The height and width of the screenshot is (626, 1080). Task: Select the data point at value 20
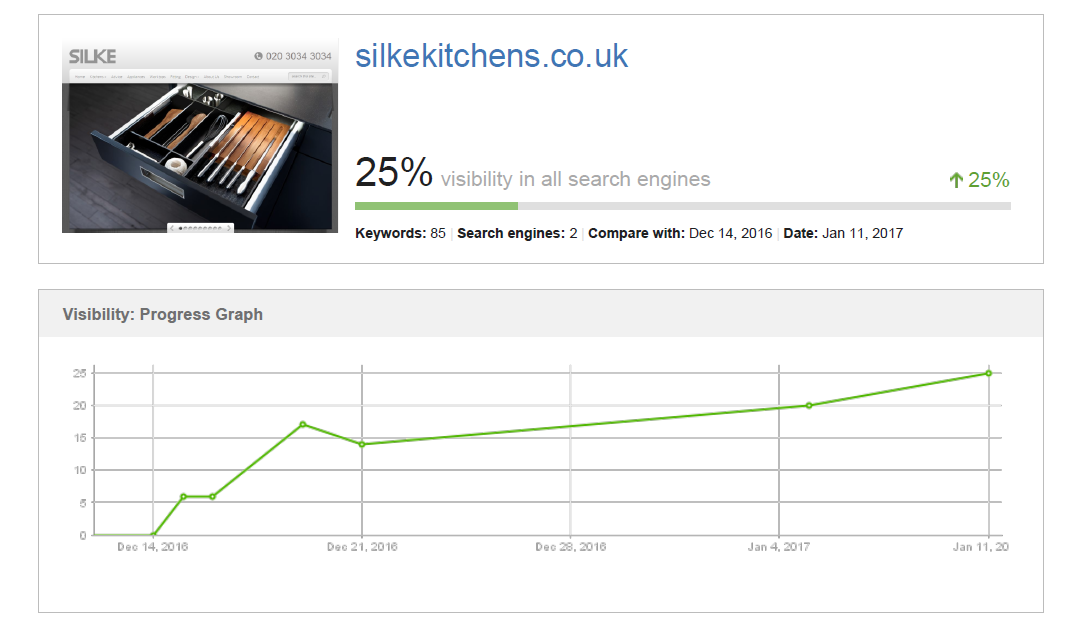click(809, 406)
